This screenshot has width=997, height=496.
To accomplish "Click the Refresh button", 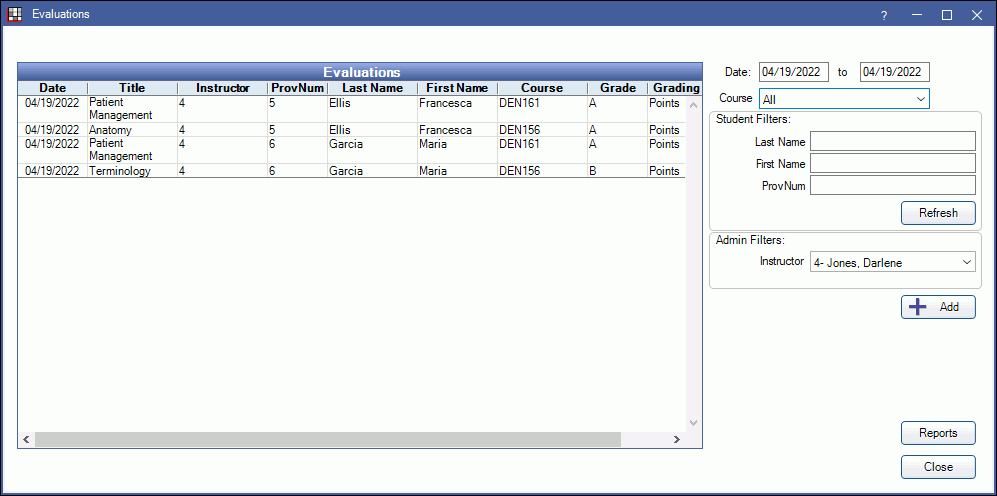I will pos(938,213).
